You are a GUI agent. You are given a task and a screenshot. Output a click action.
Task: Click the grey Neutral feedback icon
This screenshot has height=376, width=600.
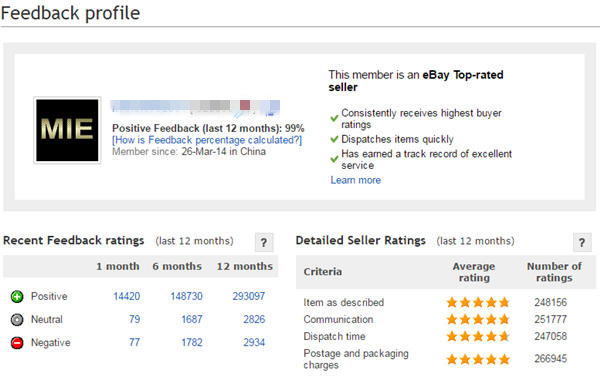tap(17, 319)
